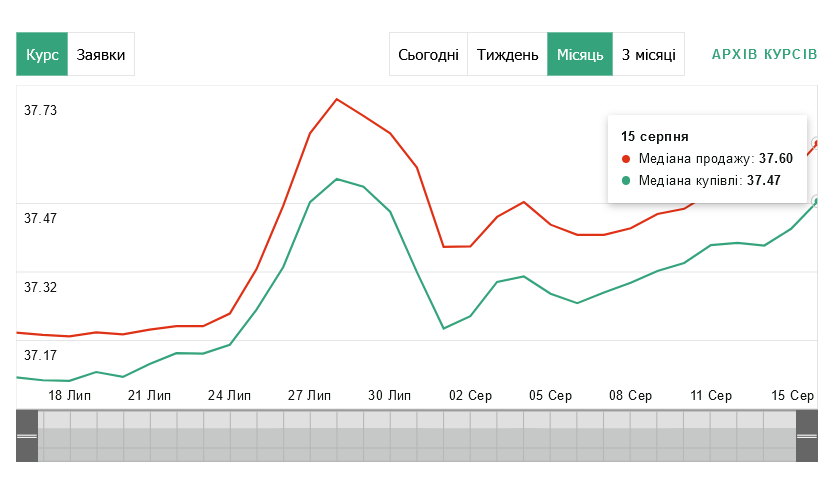
Task: Click the green buy line's highest peak
Action: [337, 179]
